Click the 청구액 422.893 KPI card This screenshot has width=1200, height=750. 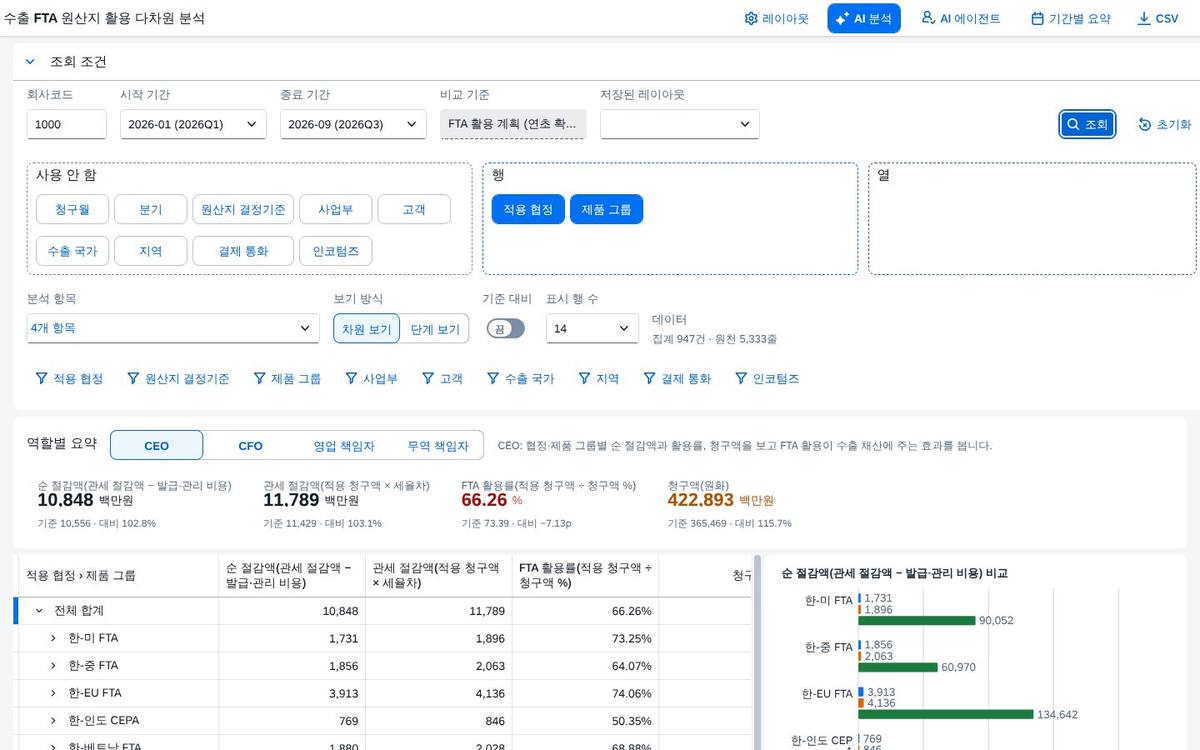(730, 503)
